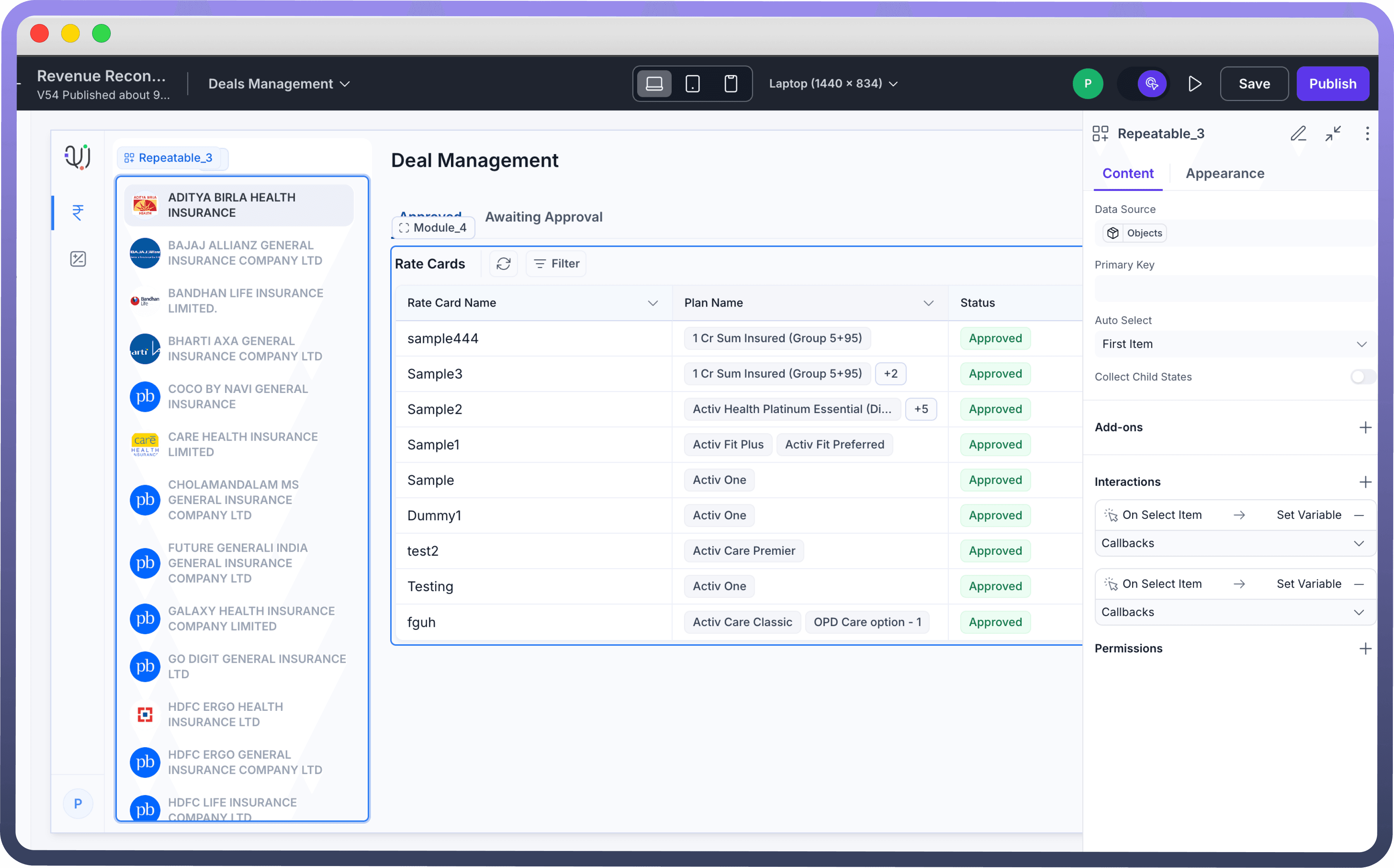Switch to tablet viewport icon
1394x868 pixels.
pyautogui.click(x=693, y=84)
